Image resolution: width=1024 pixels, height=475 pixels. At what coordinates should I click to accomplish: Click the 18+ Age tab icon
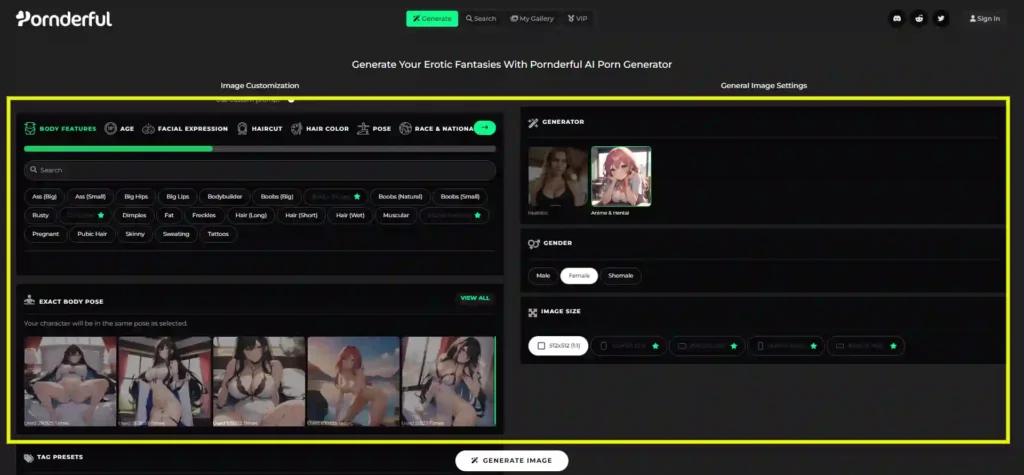pyautogui.click(x=110, y=129)
